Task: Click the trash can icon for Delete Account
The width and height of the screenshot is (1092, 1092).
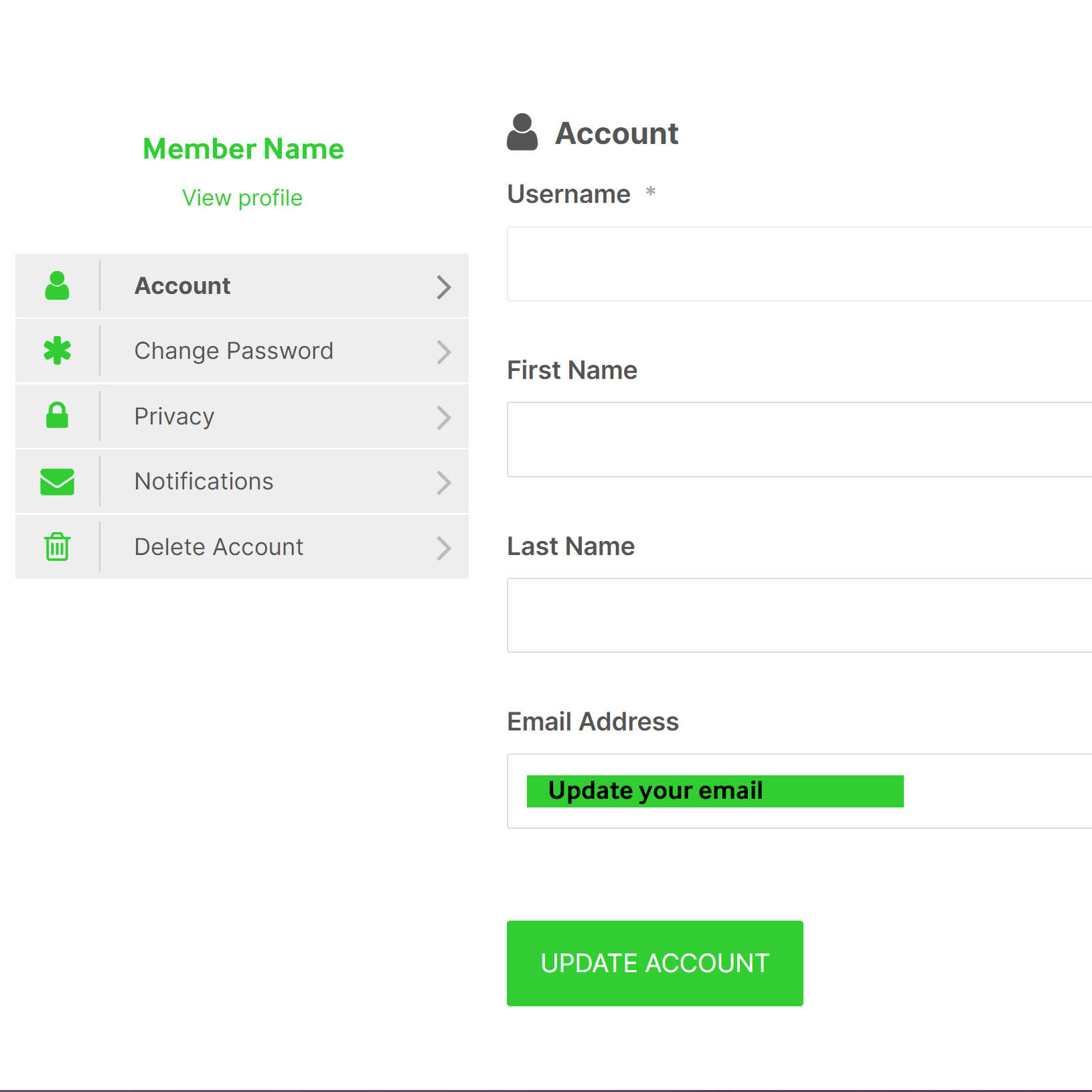Action: pyautogui.click(x=57, y=546)
